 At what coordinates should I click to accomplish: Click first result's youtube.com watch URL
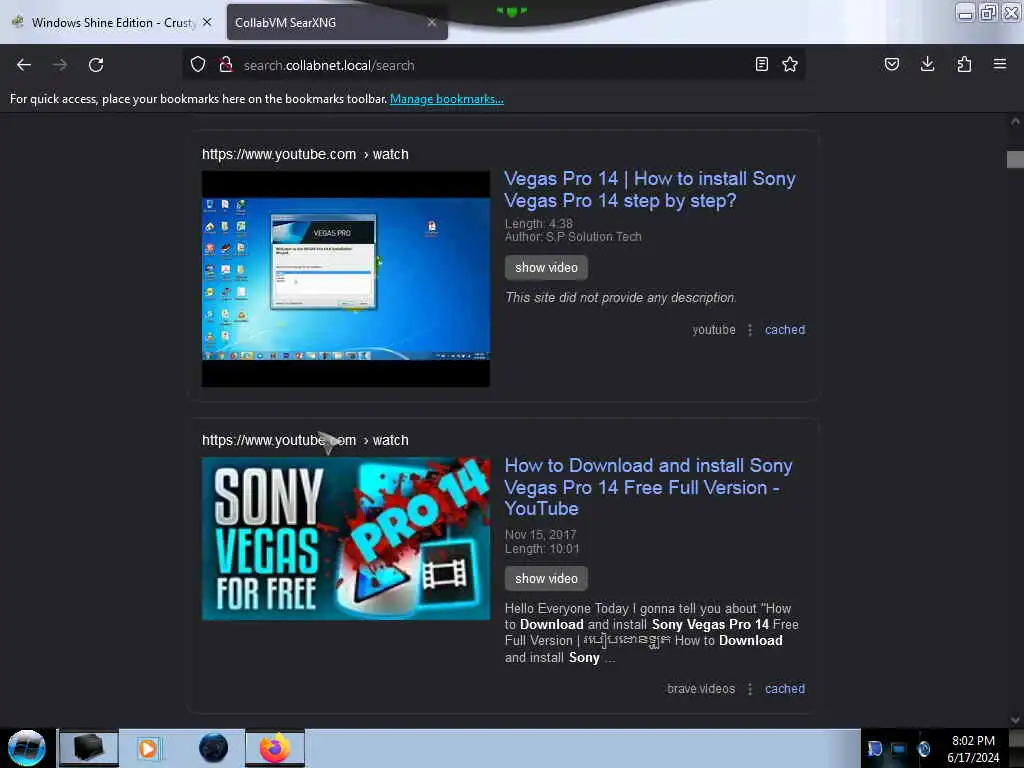[x=305, y=154]
